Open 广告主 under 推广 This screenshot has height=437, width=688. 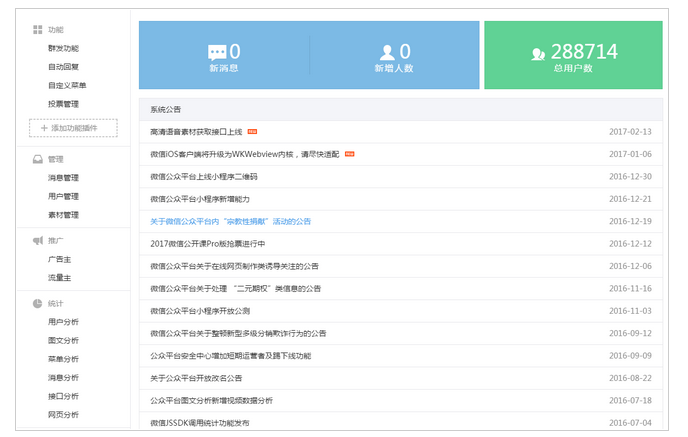click(59, 259)
